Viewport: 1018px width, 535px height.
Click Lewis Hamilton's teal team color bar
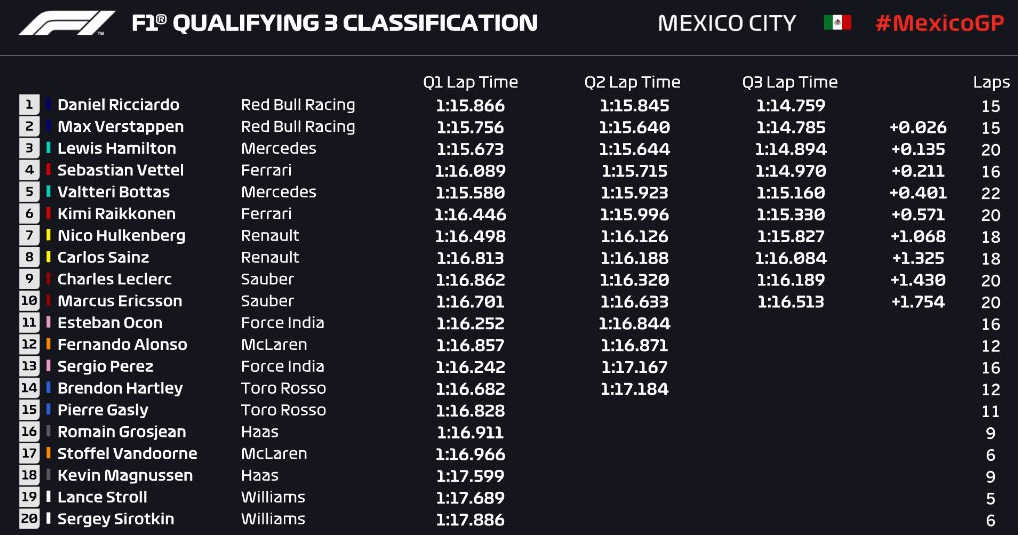point(48,148)
